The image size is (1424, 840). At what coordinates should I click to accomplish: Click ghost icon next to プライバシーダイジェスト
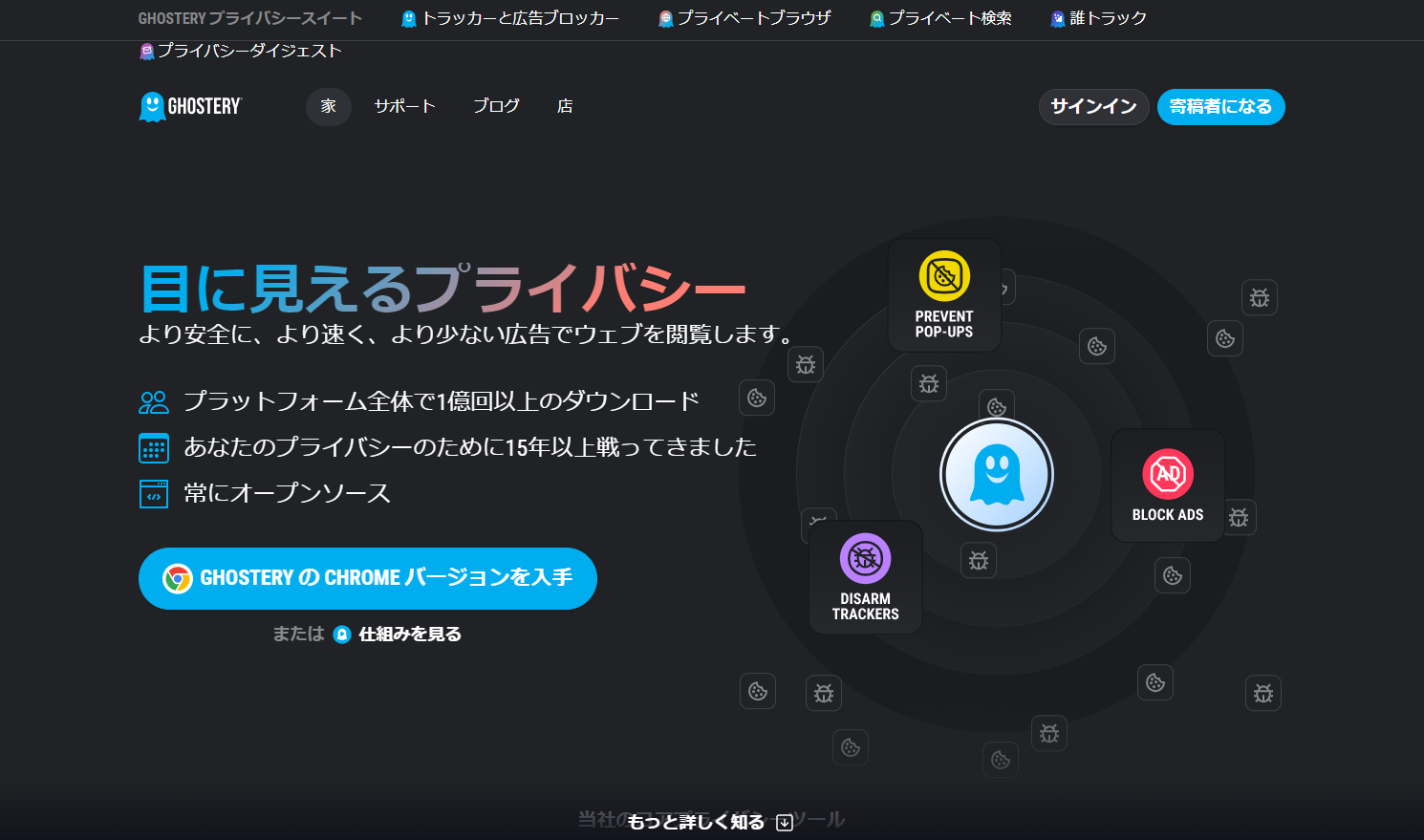click(147, 51)
